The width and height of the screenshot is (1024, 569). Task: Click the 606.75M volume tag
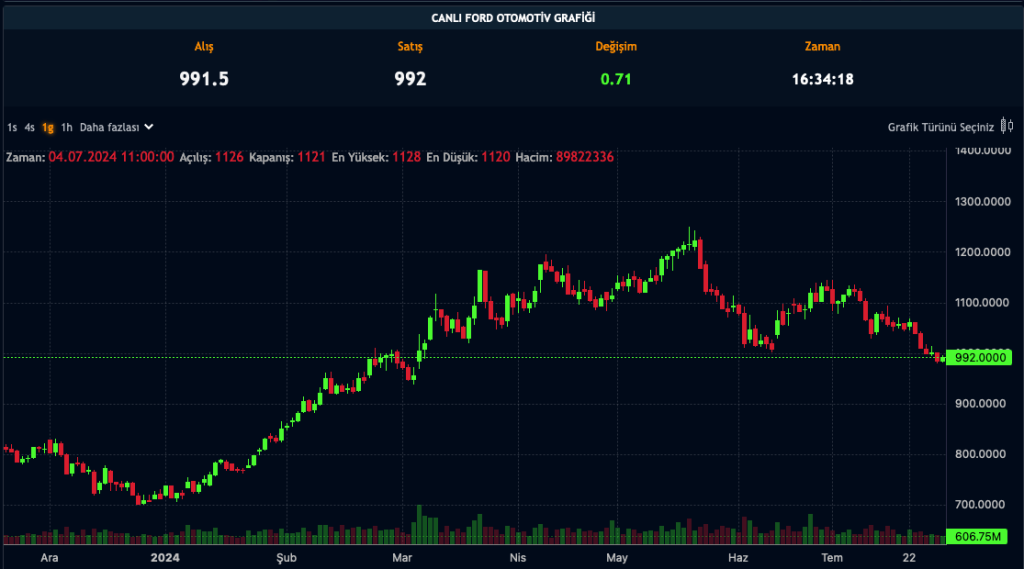pyautogui.click(x=976, y=537)
